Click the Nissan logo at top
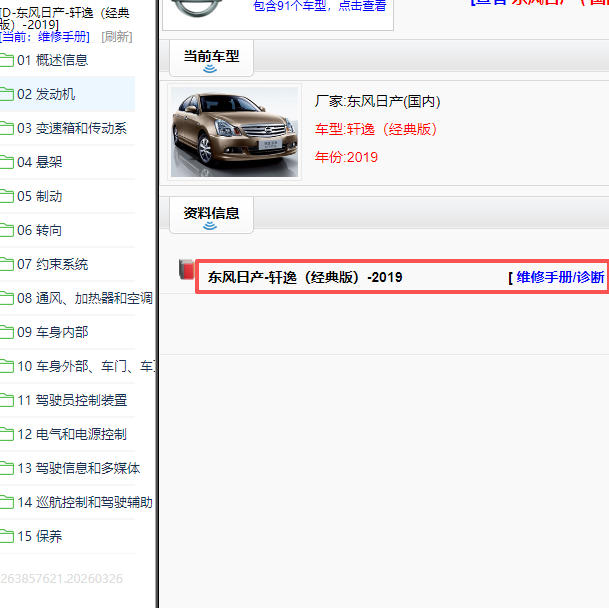The width and height of the screenshot is (609, 608). (x=197, y=8)
